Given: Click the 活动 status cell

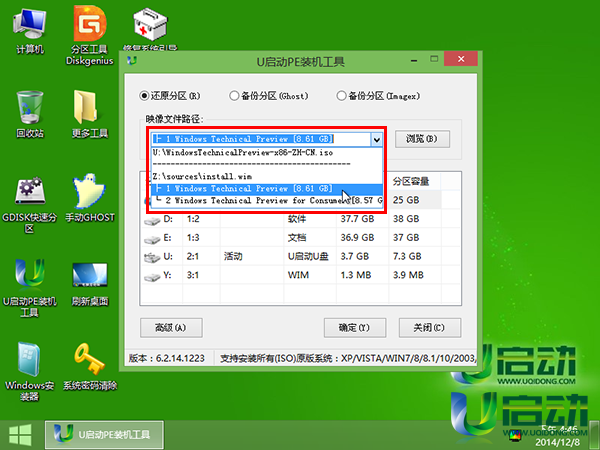Looking at the screenshot, I should [252, 256].
